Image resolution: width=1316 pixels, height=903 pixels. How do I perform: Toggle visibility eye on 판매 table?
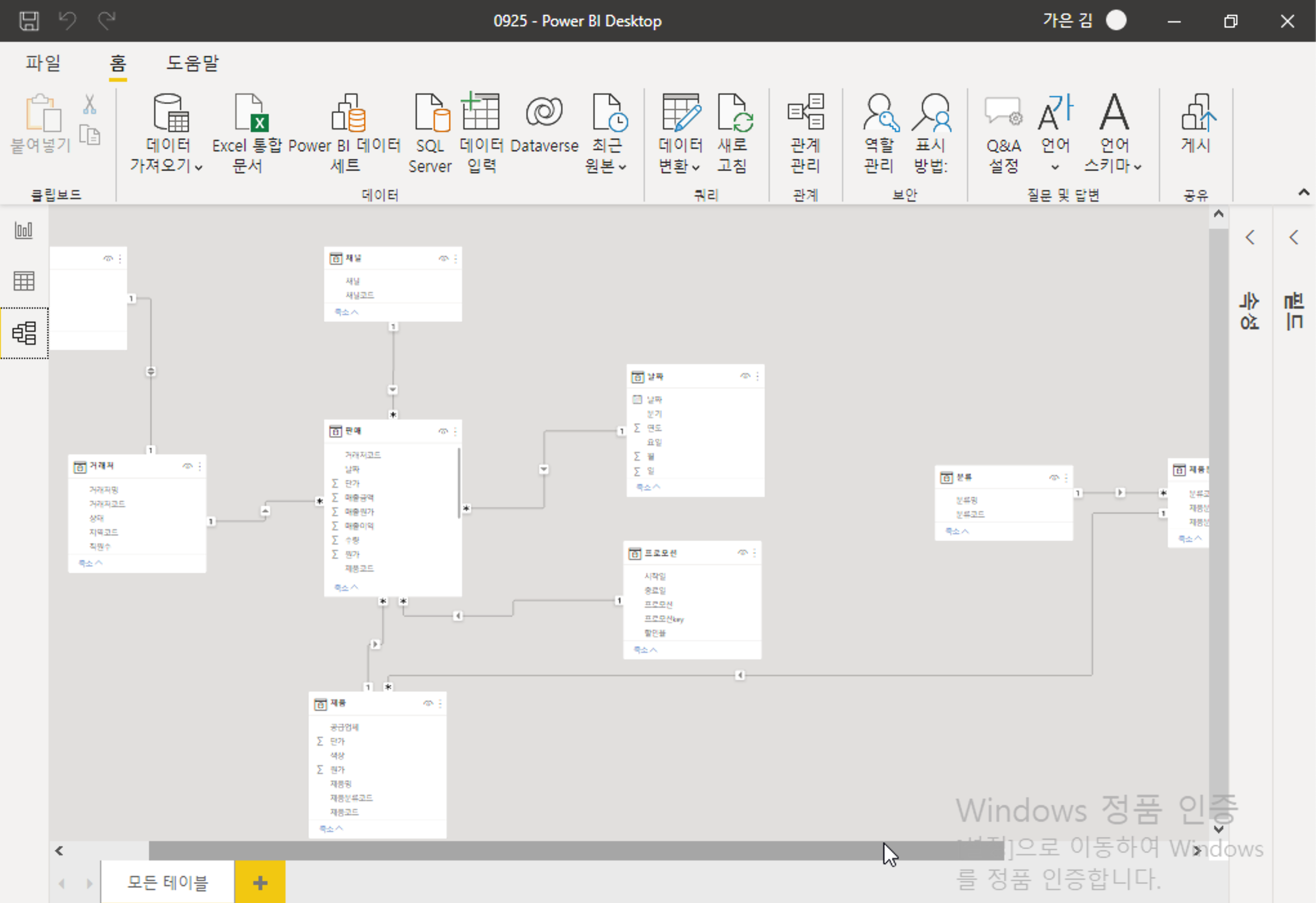click(443, 431)
